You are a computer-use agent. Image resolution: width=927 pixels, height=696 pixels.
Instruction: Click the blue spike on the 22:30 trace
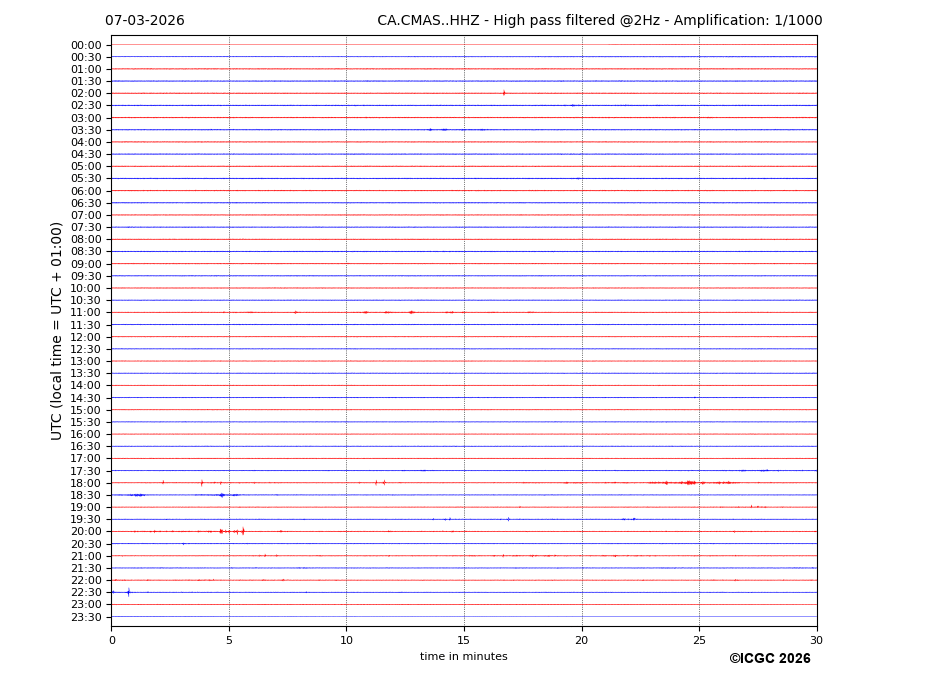point(128,592)
